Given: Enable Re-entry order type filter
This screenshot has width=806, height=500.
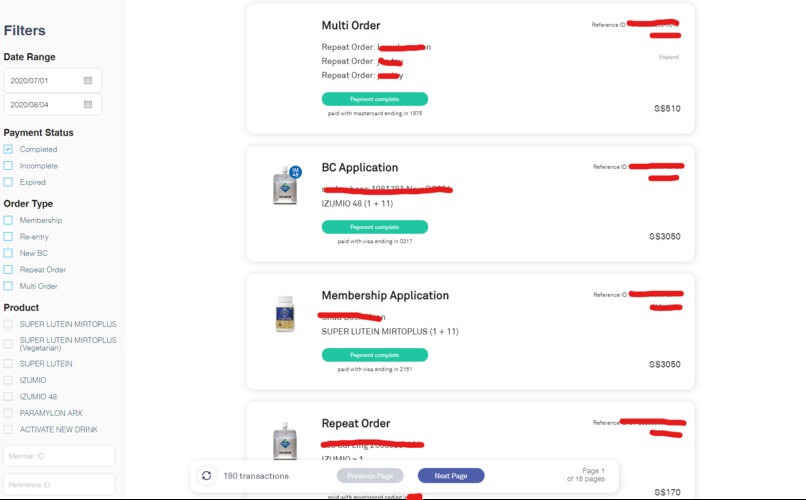Looking at the screenshot, I should click(8, 236).
